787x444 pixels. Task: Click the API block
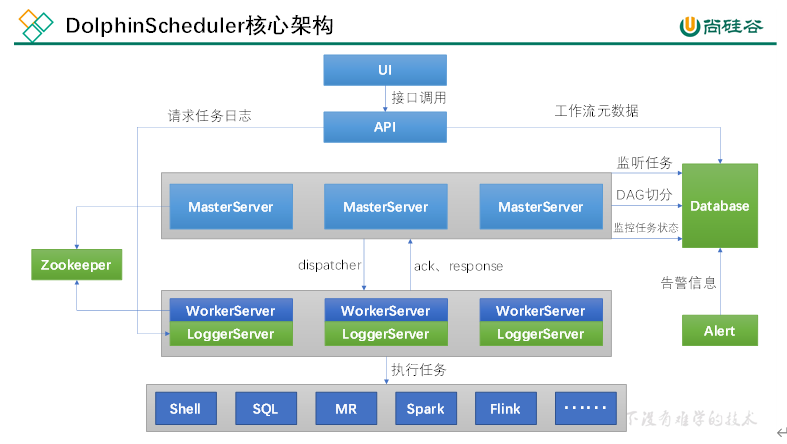pos(385,127)
